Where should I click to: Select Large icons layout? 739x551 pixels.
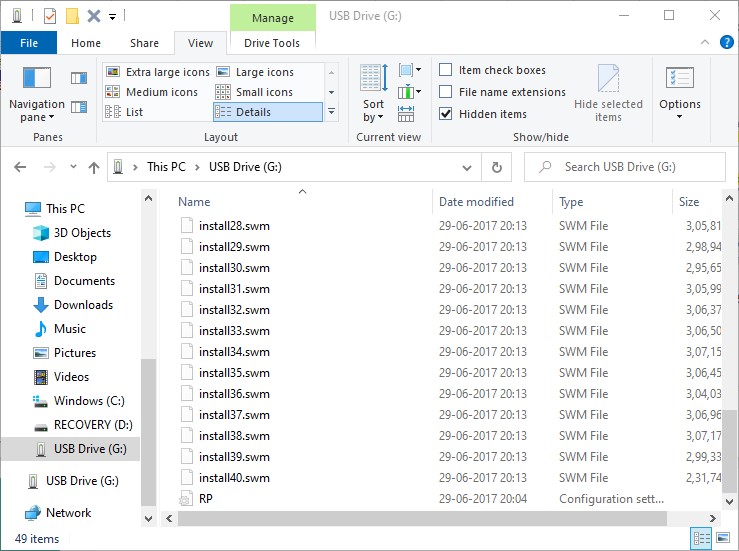[255, 72]
